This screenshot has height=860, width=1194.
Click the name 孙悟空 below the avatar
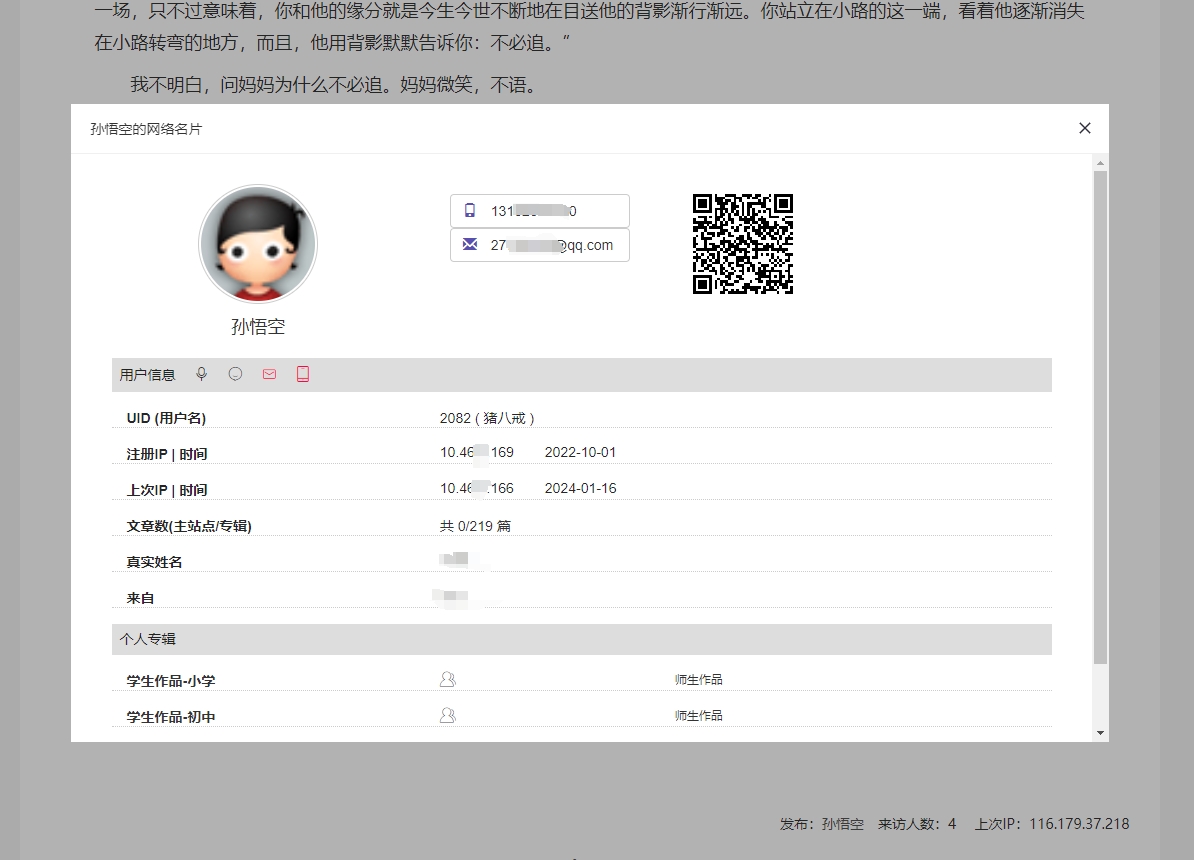258,327
